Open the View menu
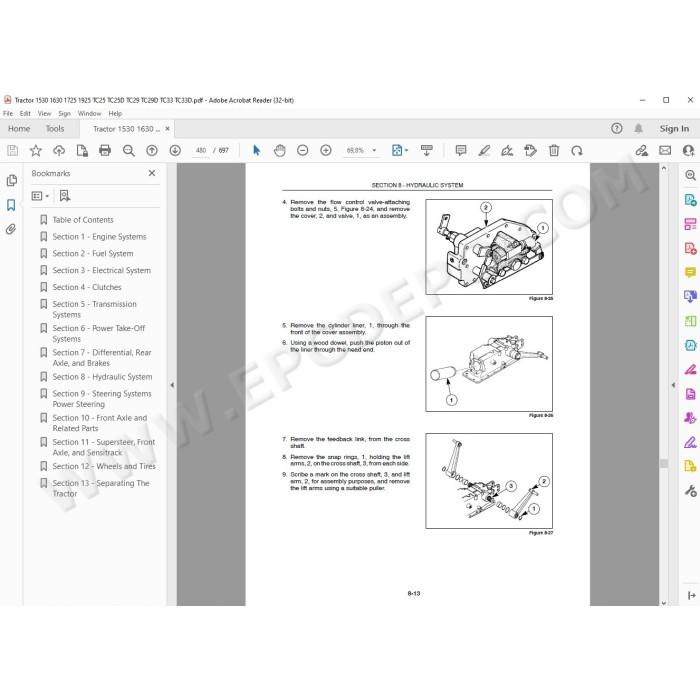Viewport: 700px width, 700px height. tap(44, 113)
